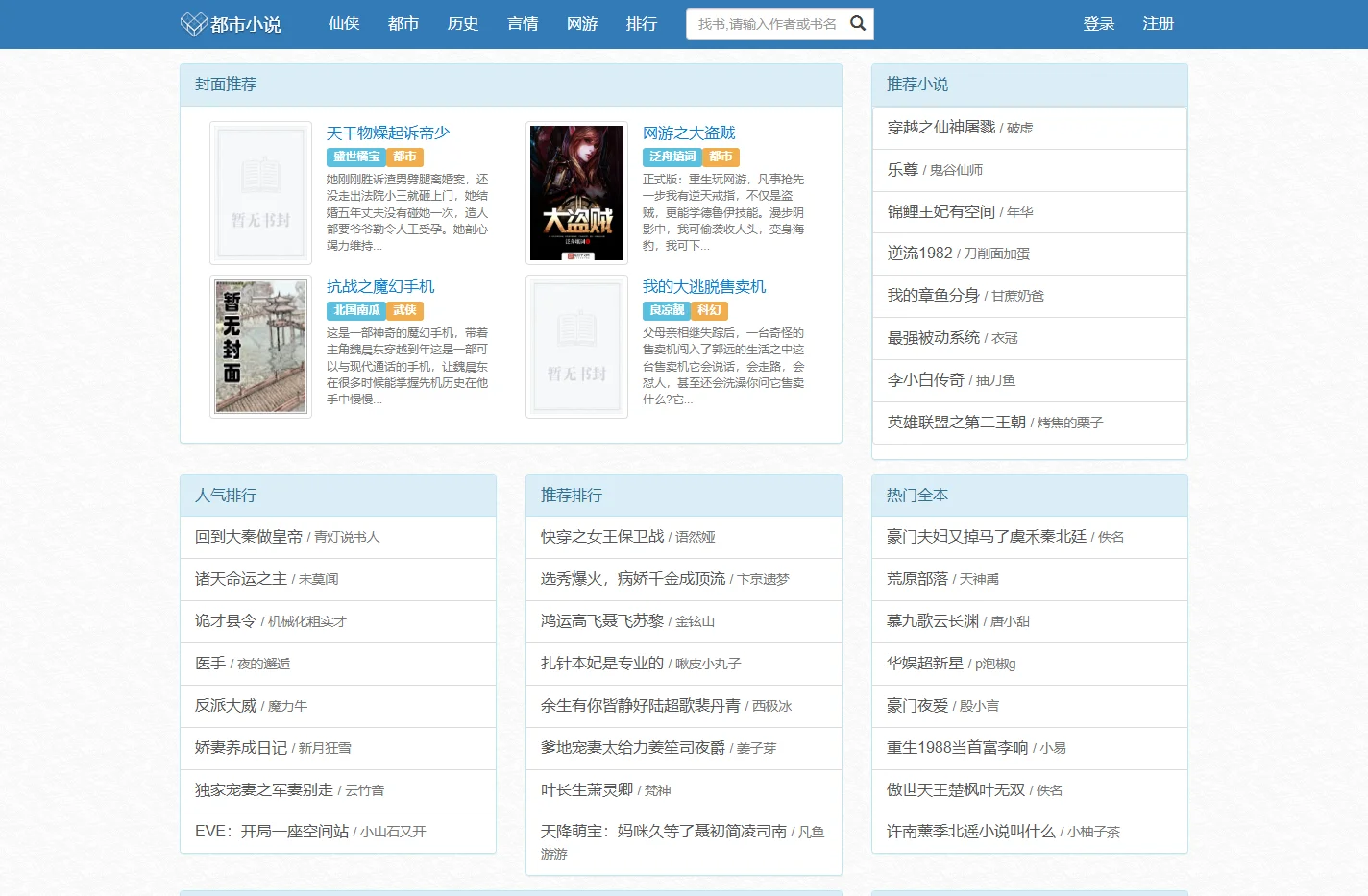Open 我的章鱼分身 in recommended novels
This screenshot has height=896, width=1368.
[934, 296]
